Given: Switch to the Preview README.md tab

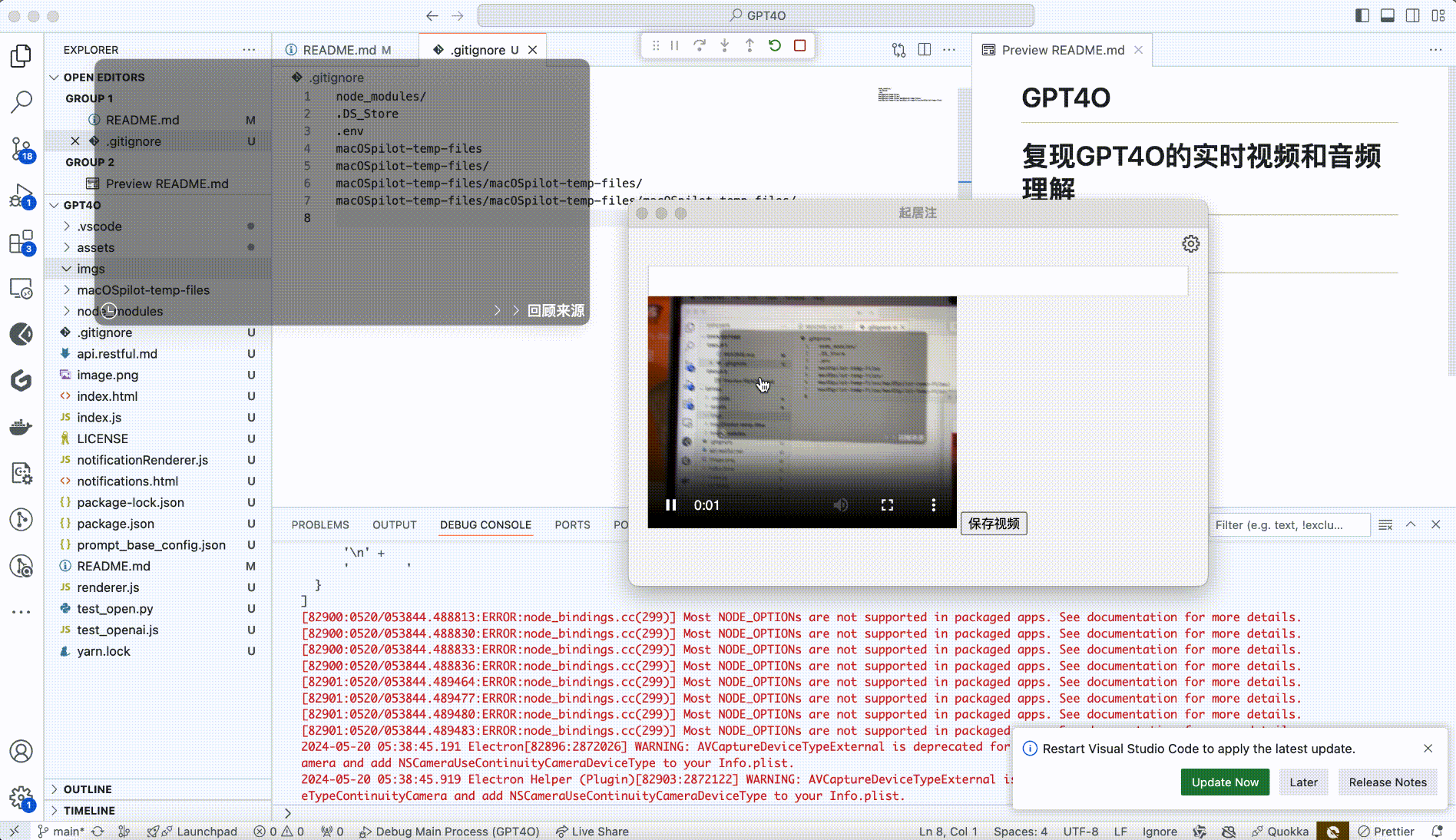Looking at the screenshot, I should [1063, 50].
